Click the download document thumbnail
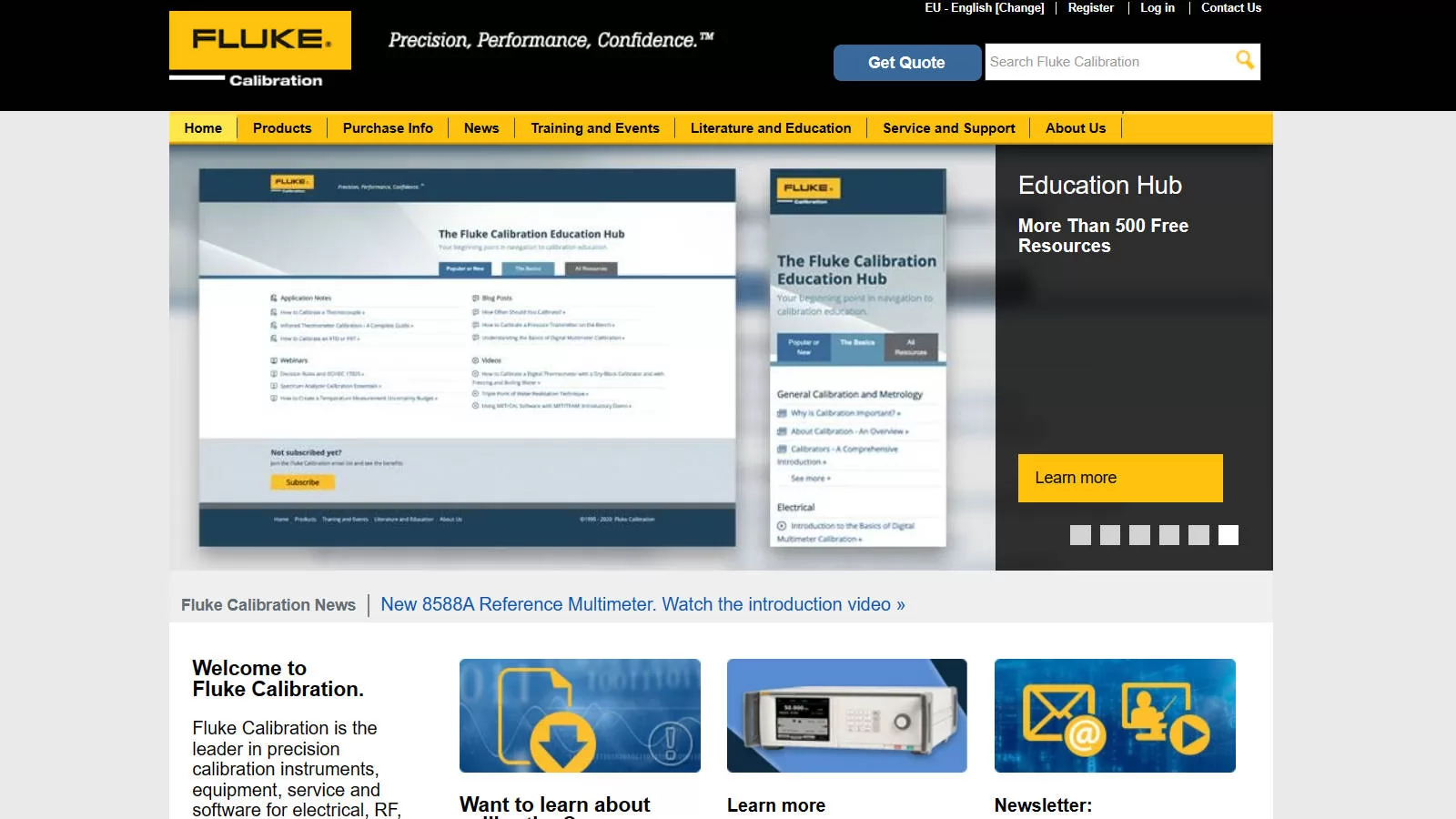Viewport: 1456px width, 819px height. point(580,716)
